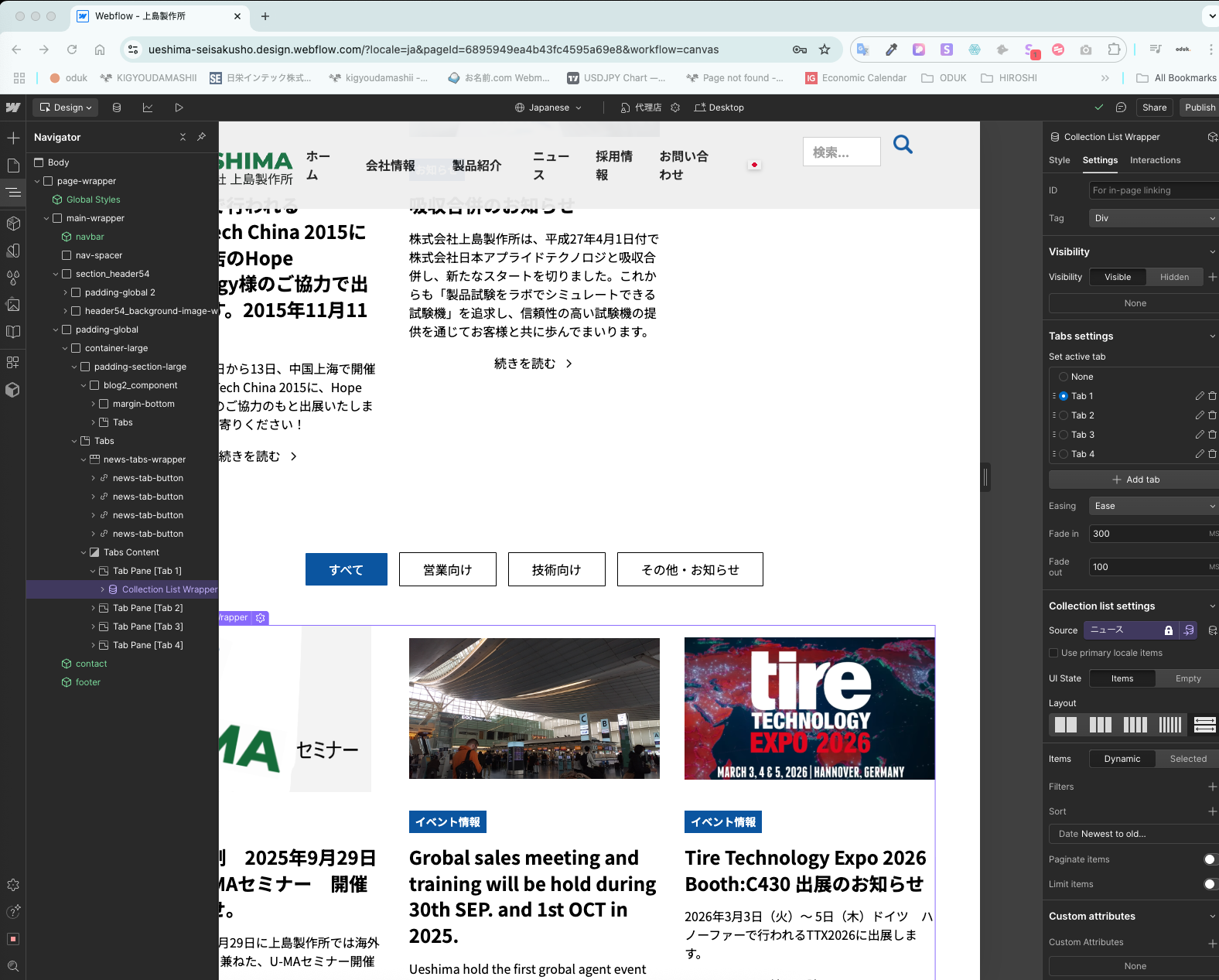
Task: Click the Share button
Action: click(1154, 108)
